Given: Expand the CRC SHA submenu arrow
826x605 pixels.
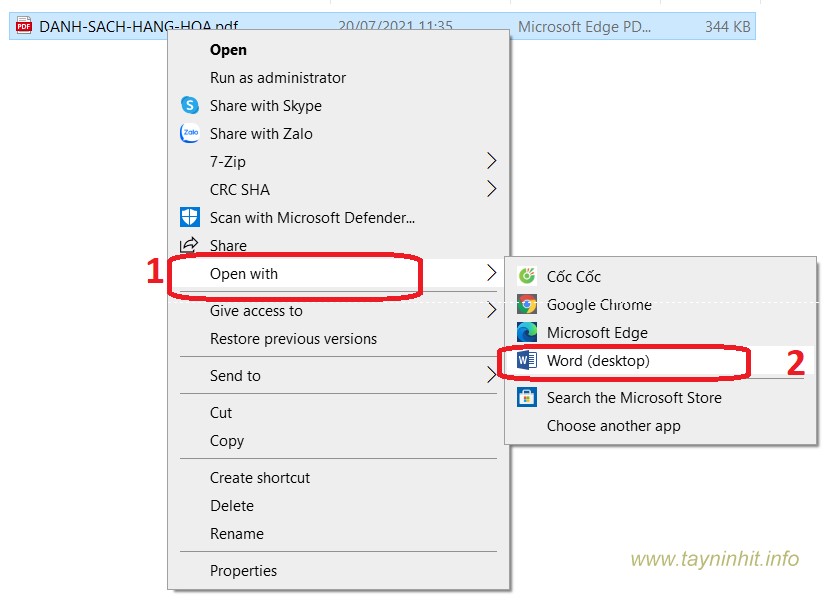Looking at the screenshot, I should point(490,189).
